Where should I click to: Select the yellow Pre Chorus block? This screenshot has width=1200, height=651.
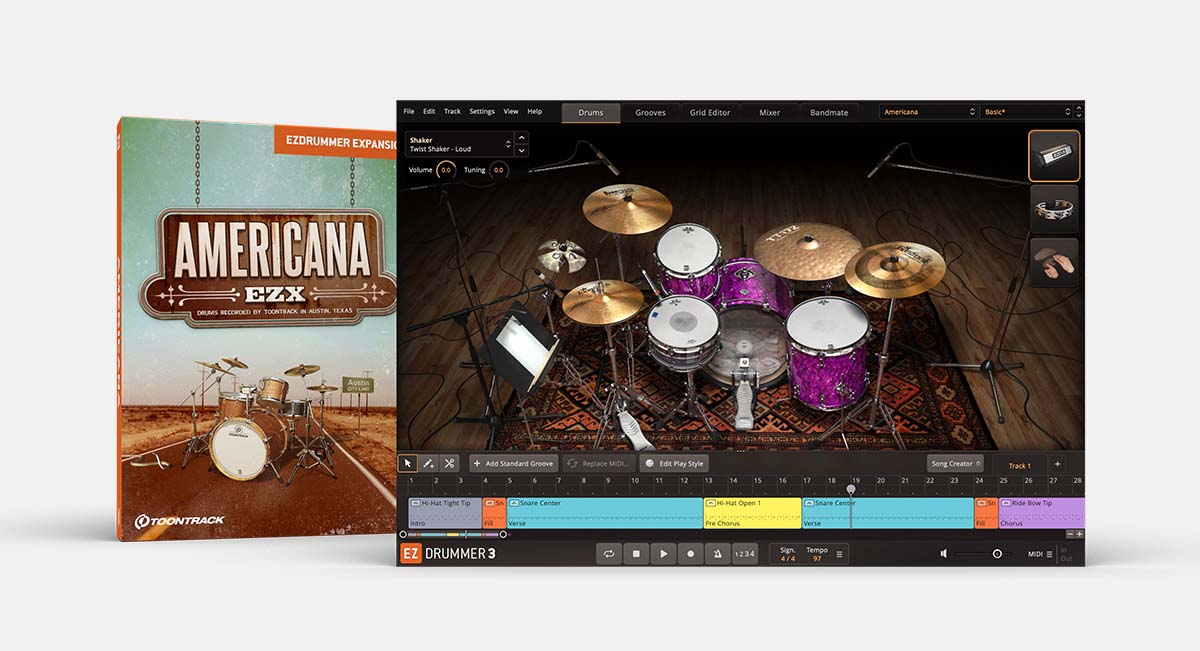tap(753, 513)
